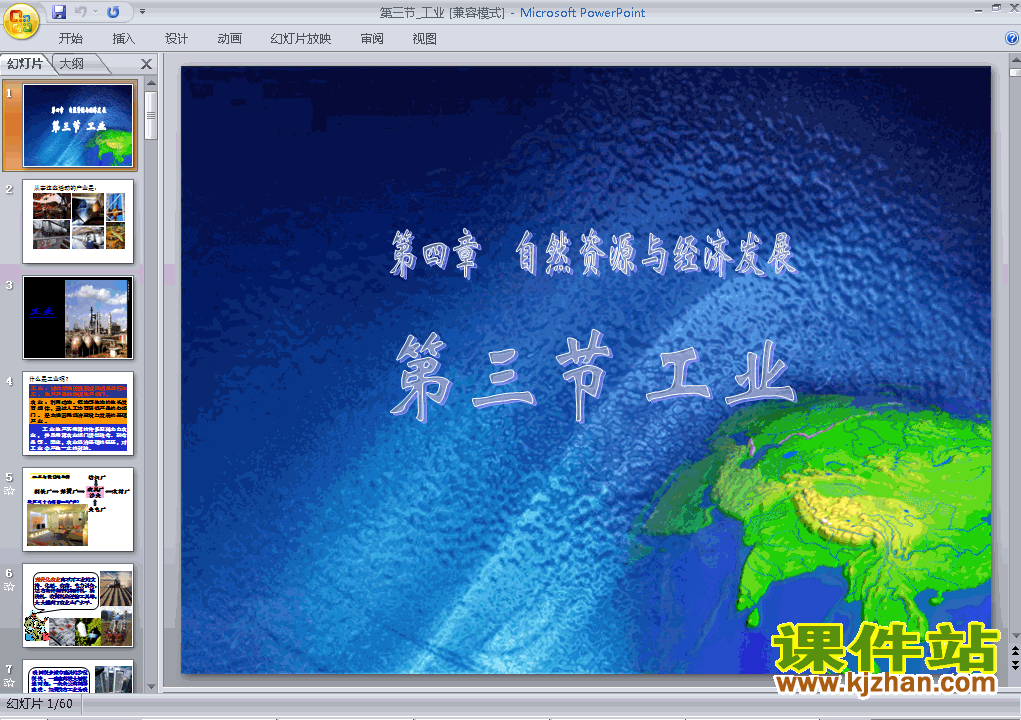Screen dimensions: 1021x720
Task: Select slide 1 thumbnail
Action: point(78,125)
